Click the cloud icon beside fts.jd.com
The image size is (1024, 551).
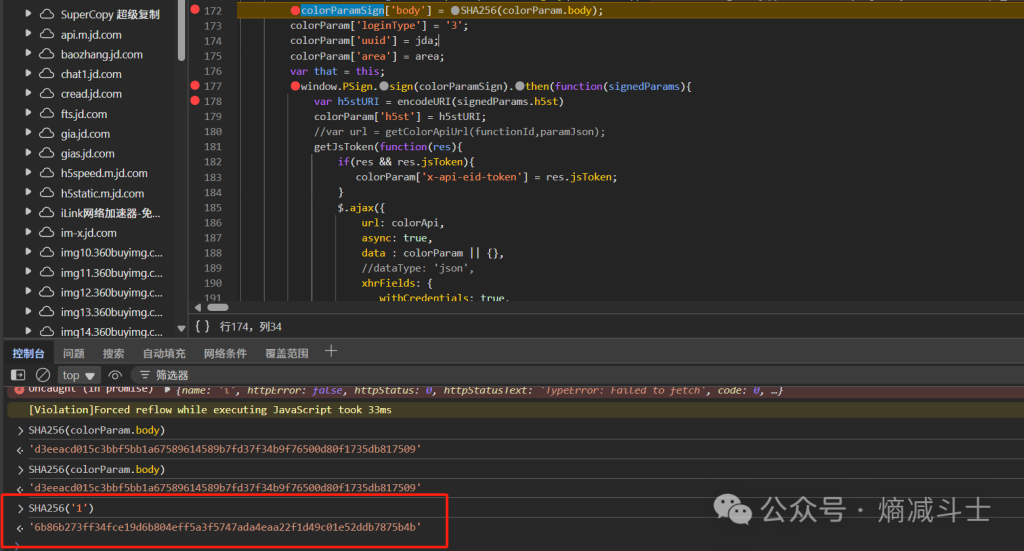[46, 114]
